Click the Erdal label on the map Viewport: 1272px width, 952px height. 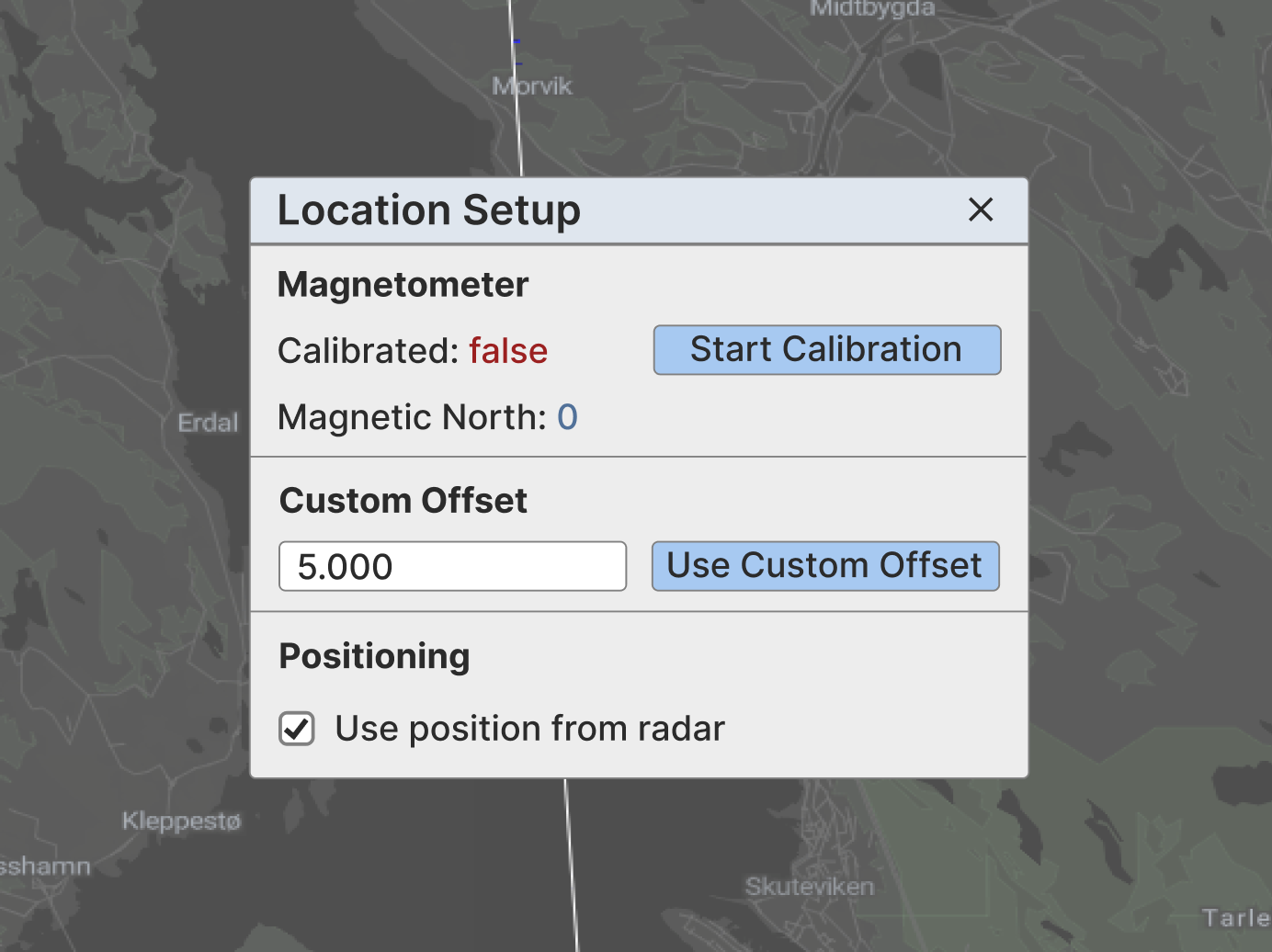pos(208,423)
